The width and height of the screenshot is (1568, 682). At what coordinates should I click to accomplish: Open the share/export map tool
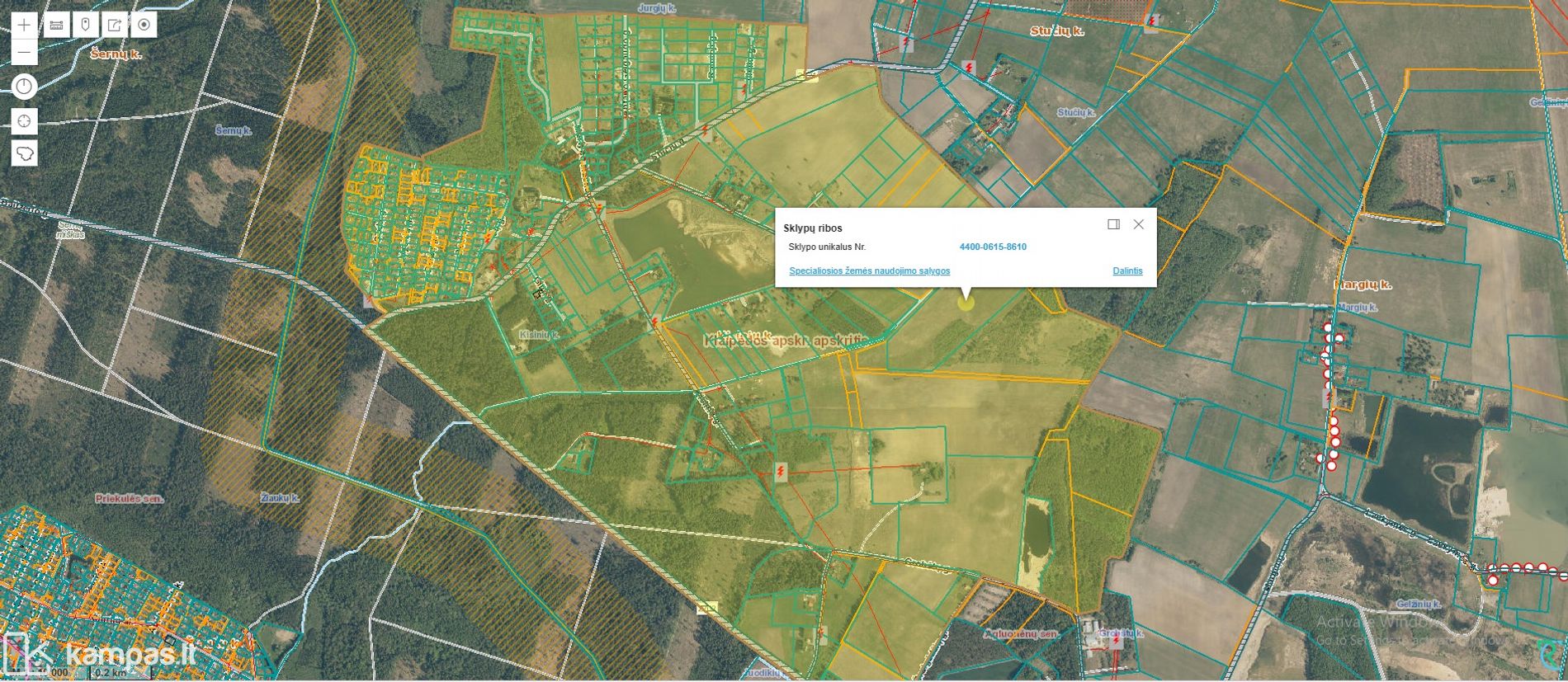click(x=115, y=25)
